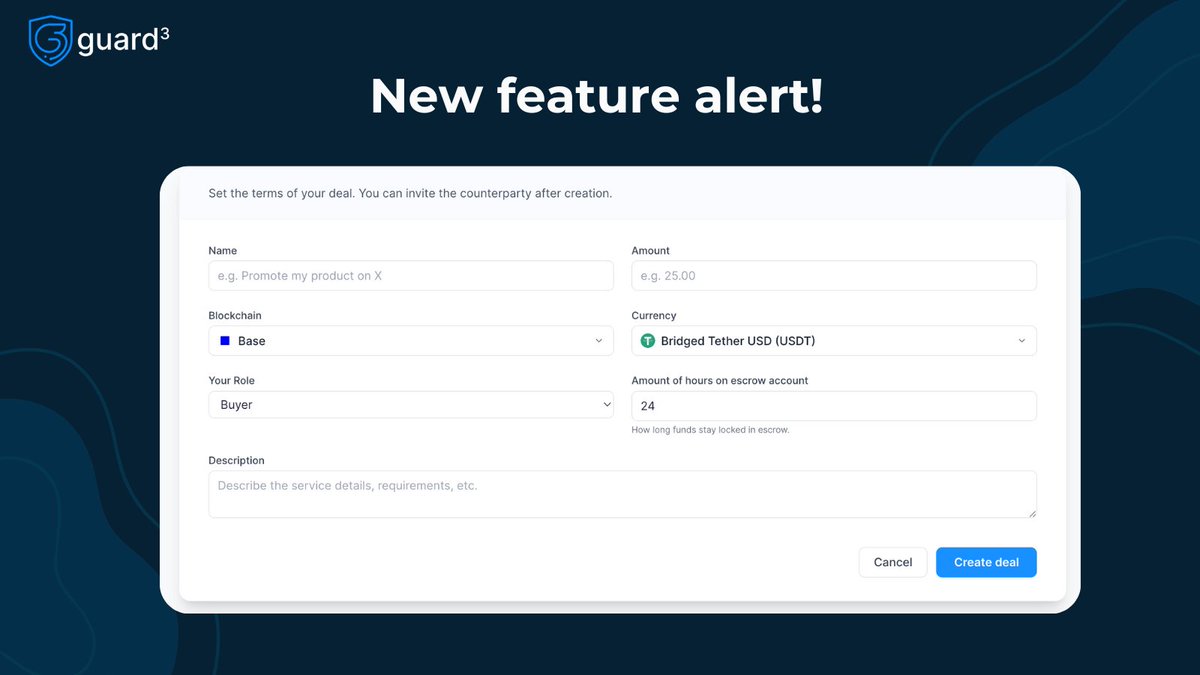
Task: Open the Your Role dropdown showing Buyer
Action: coord(411,405)
